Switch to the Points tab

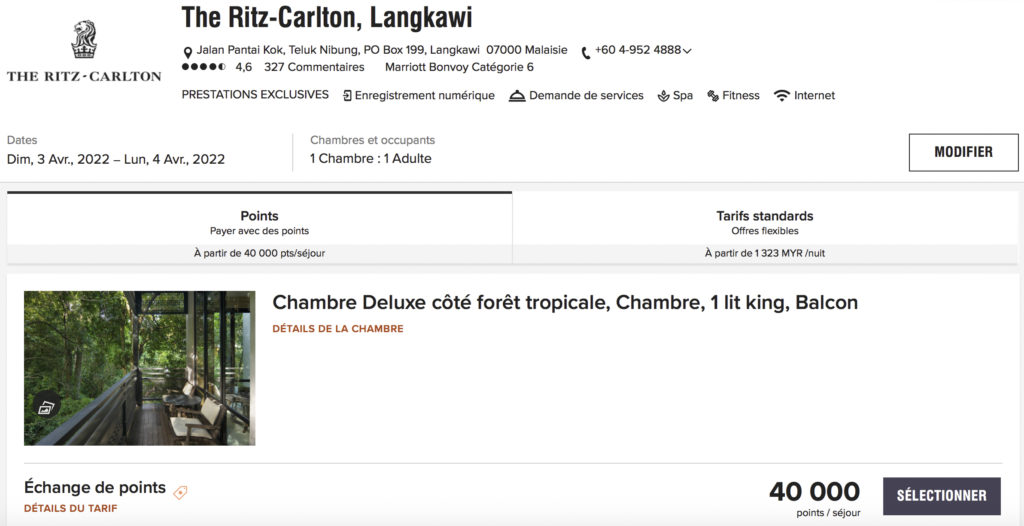click(x=259, y=227)
